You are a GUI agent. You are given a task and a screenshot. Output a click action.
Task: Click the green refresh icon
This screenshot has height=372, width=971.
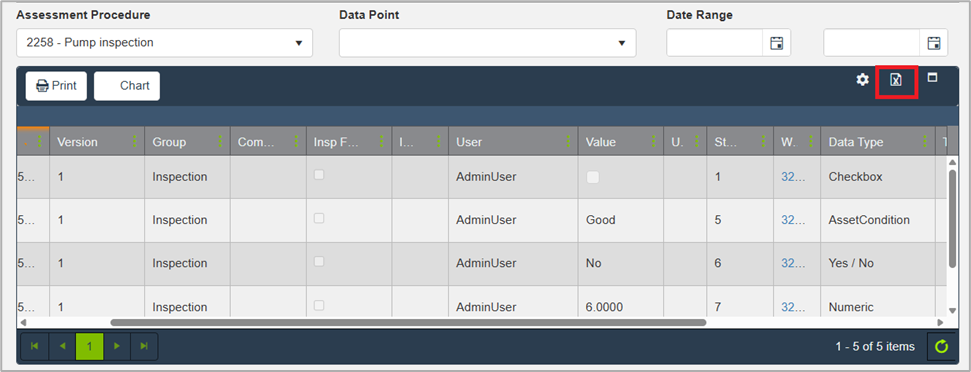941,347
